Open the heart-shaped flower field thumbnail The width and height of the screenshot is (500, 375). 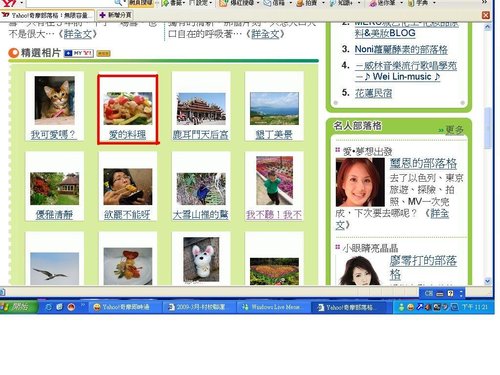pyautogui.click(x=274, y=271)
